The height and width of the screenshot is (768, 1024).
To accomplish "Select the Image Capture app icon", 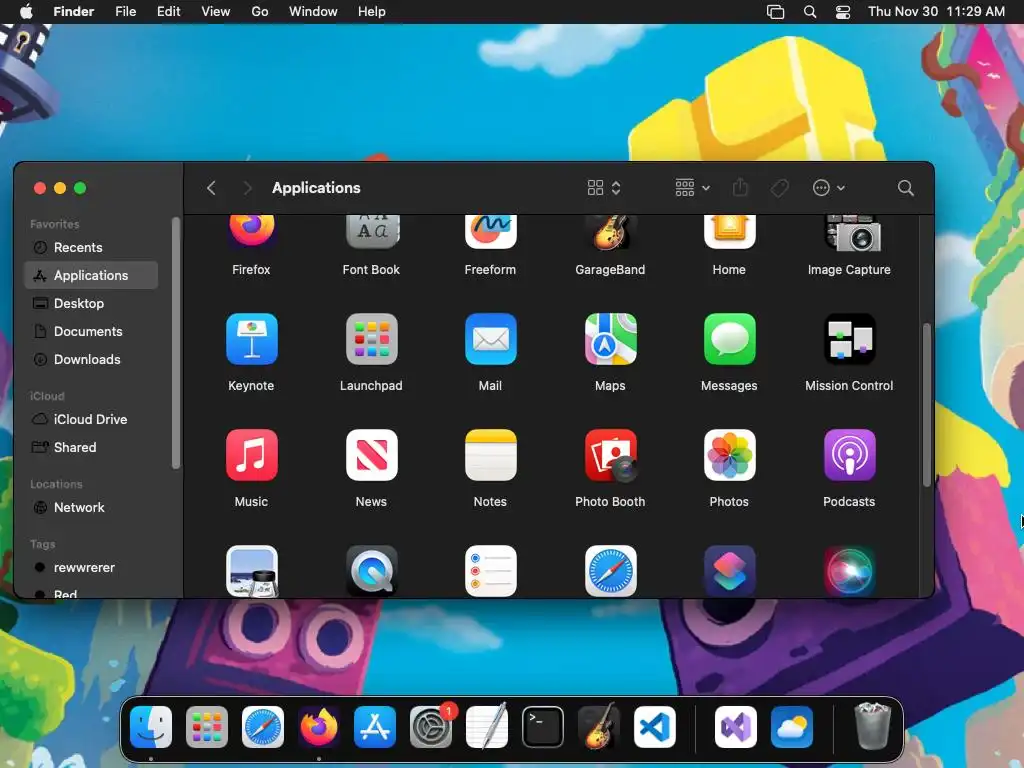I will [x=853, y=232].
